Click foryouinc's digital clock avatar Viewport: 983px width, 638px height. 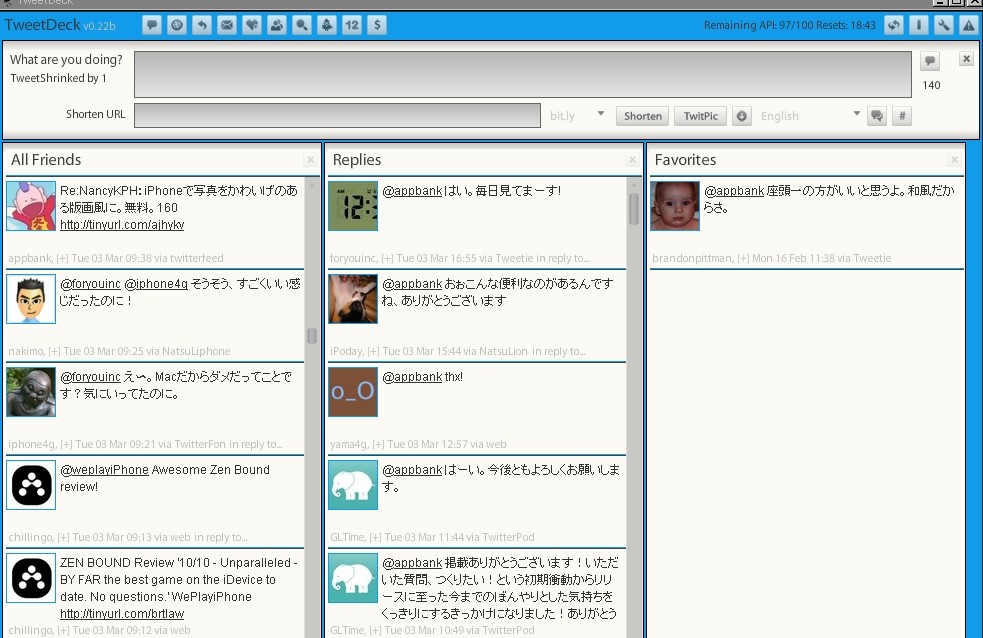[x=353, y=206]
